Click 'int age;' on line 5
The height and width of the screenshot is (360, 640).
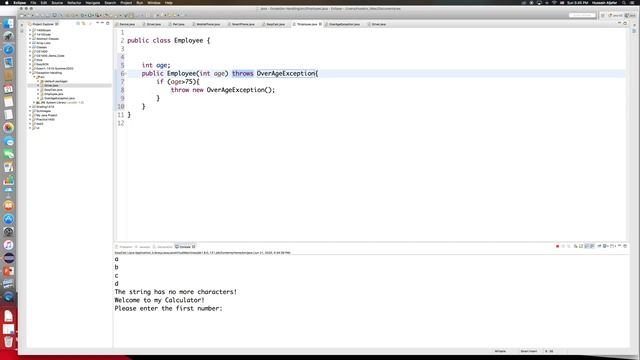[x=156, y=65]
